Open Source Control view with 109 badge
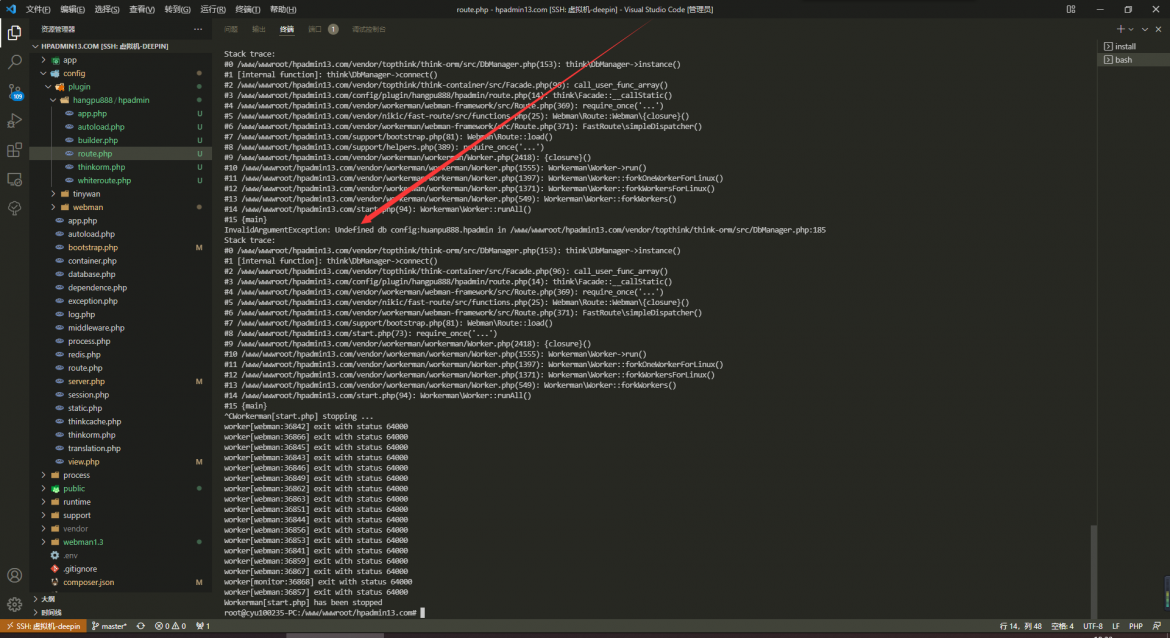Image resolution: width=1170 pixels, height=638 pixels. (x=14, y=92)
